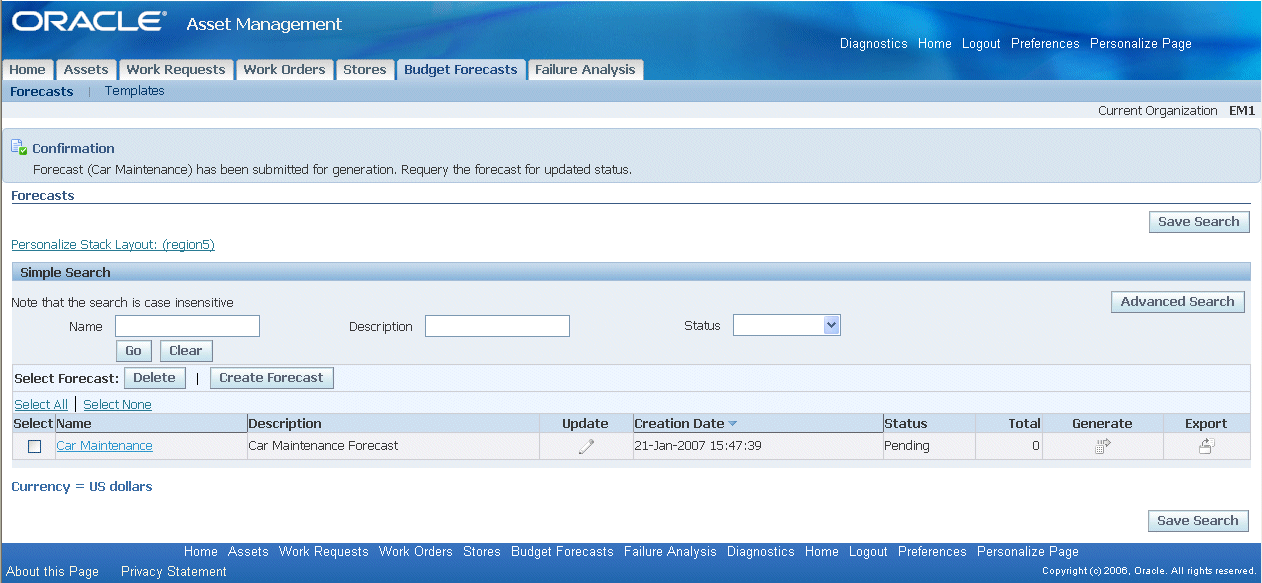Click the Creation Date sort arrow
Screen dimensions: 1262x583
(732, 424)
